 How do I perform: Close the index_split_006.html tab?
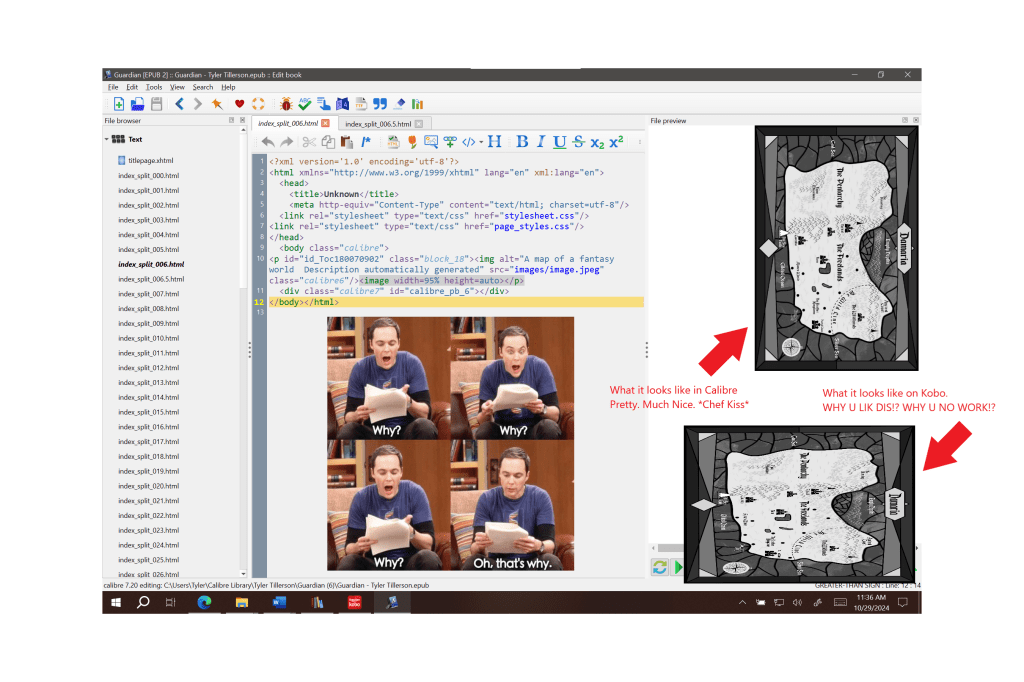coord(325,122)
